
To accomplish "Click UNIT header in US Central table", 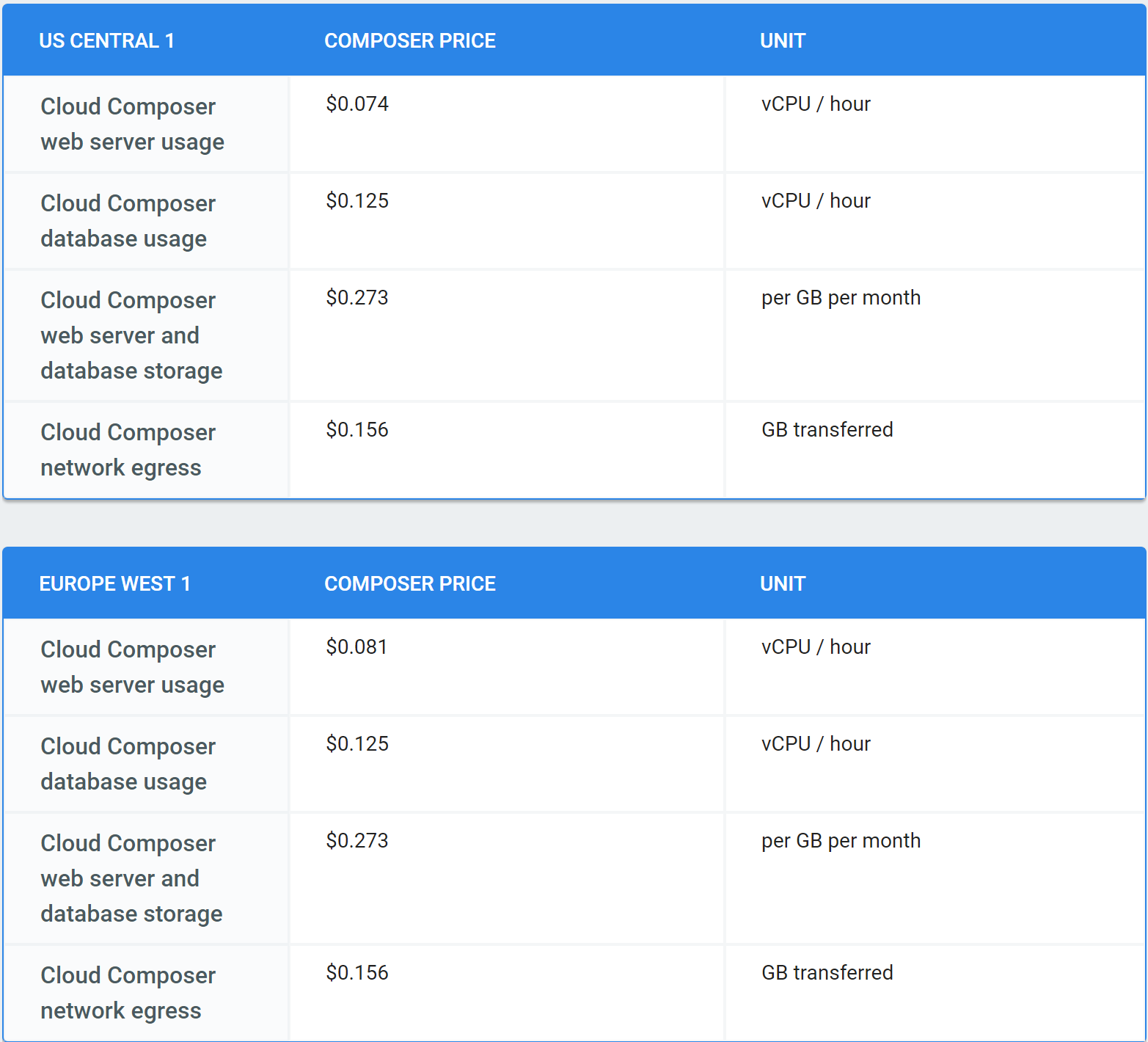I will 783,41.
